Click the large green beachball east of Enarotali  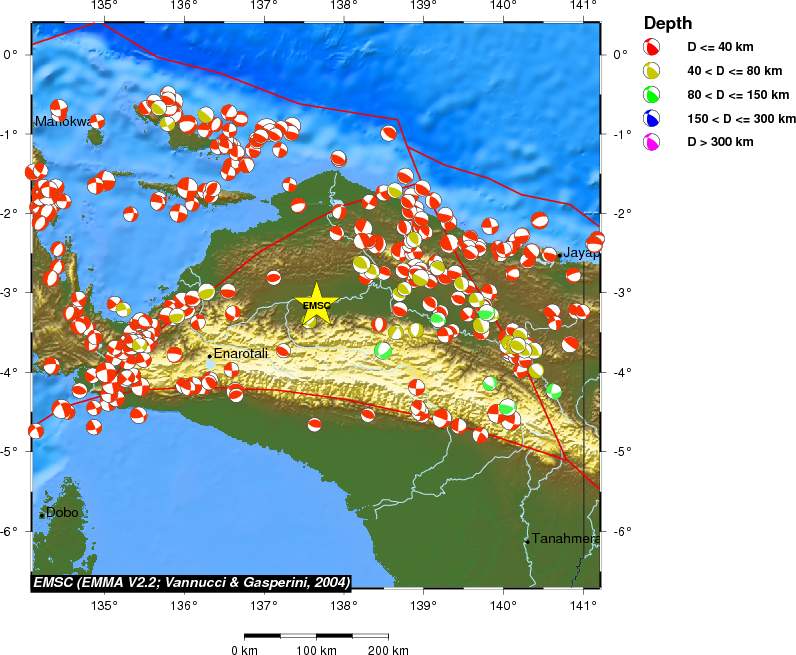click(x=384, y=350)
